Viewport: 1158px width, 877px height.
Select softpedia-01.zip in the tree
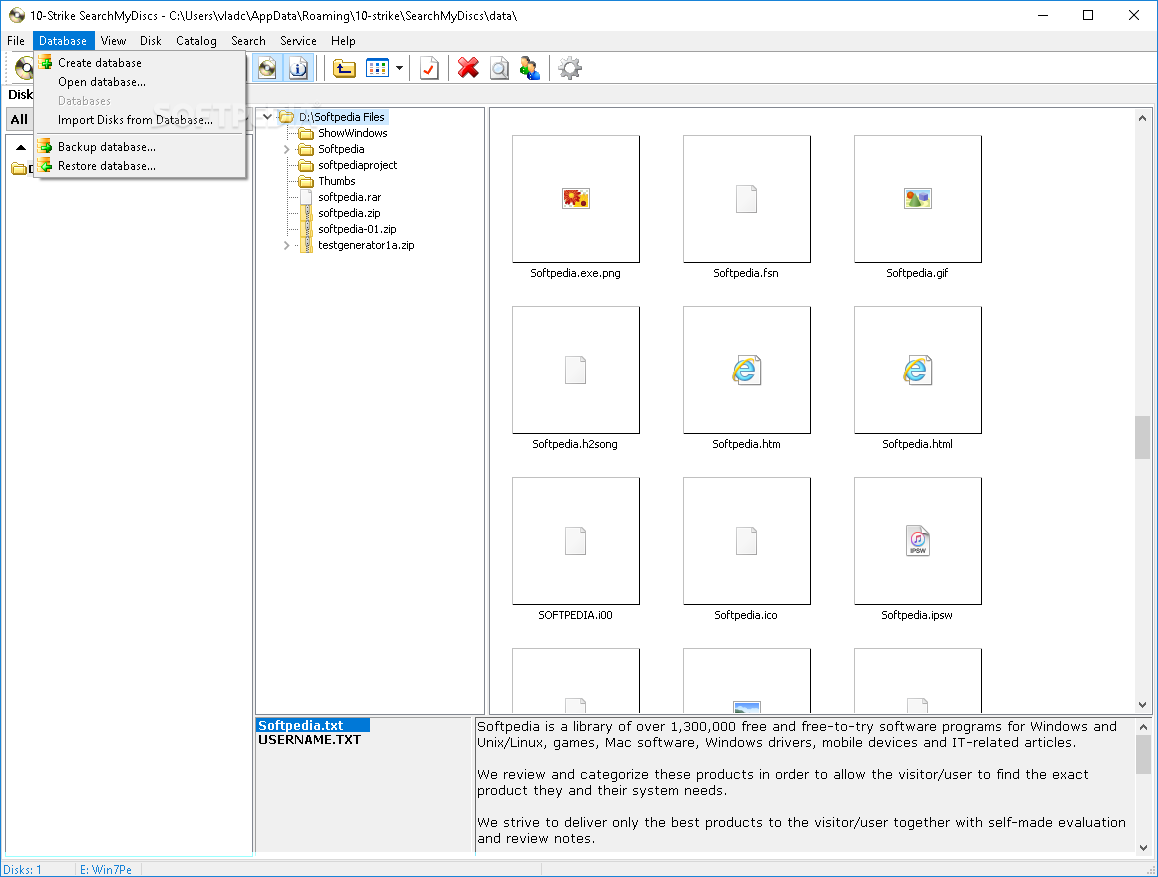click(357, 229)
